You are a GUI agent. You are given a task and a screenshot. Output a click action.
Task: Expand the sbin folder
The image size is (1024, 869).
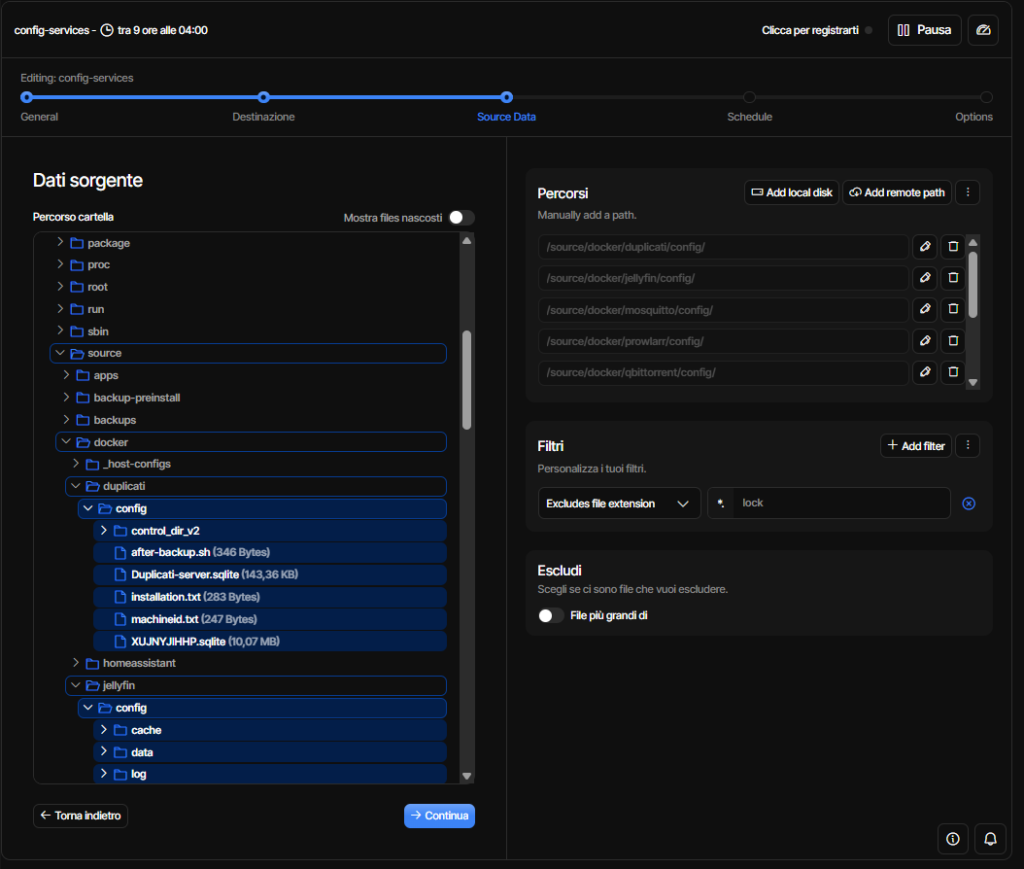point(60,331)
